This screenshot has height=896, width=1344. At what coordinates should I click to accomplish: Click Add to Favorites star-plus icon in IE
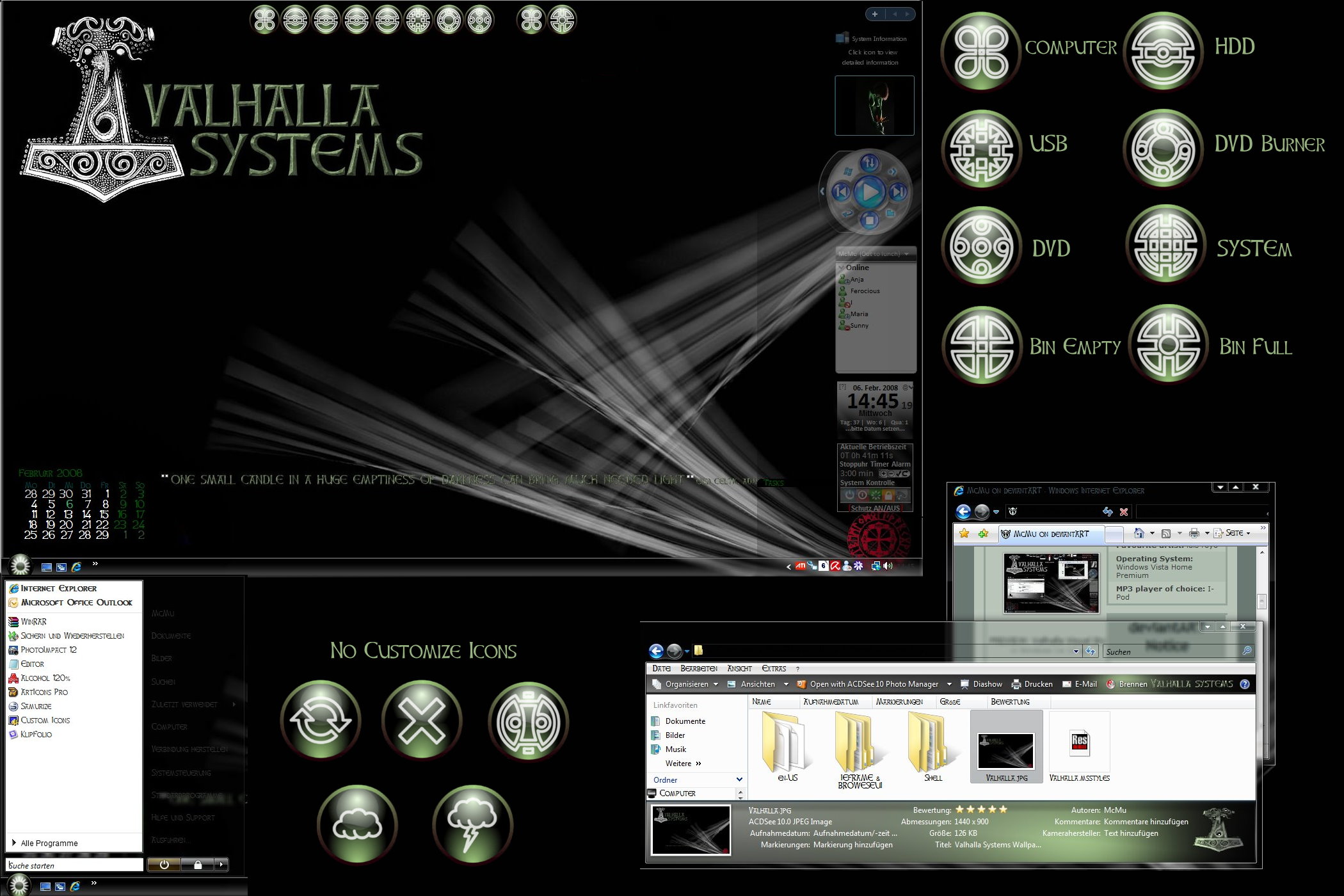pyautogui.click(x=984, y=533)
